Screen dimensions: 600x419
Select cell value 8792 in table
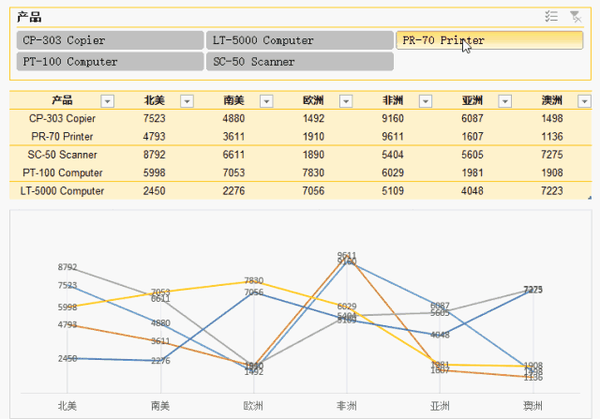(154, 155)
